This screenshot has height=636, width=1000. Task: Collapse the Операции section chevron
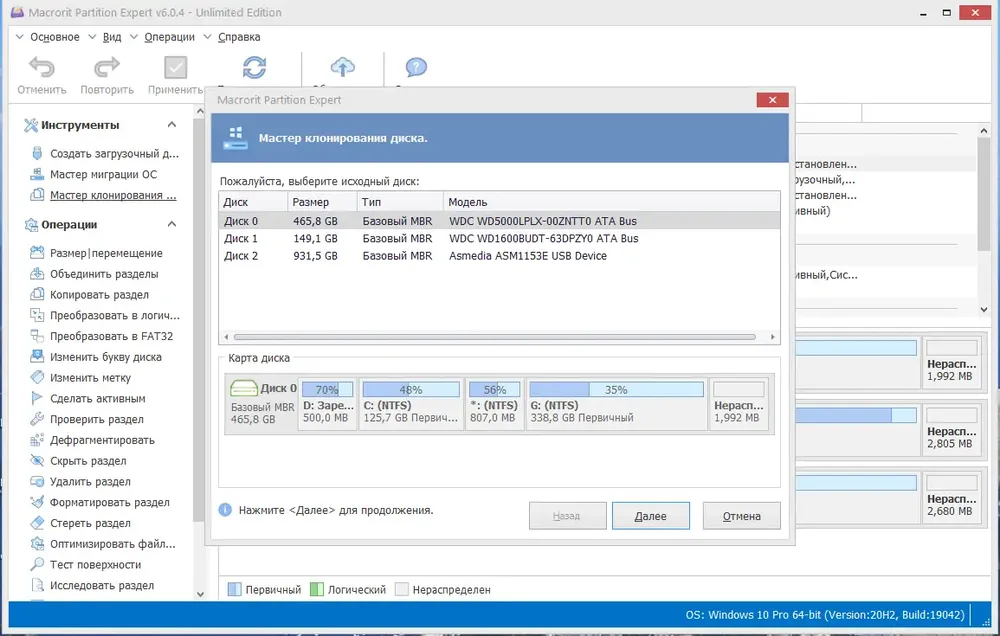[x=172, y=224]
